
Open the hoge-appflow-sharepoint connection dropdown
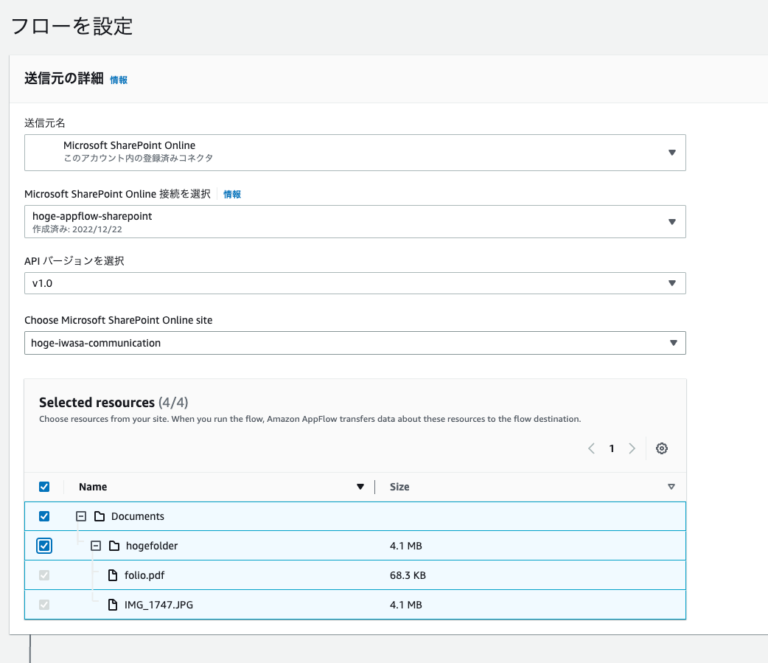click(x=355, y=222)
